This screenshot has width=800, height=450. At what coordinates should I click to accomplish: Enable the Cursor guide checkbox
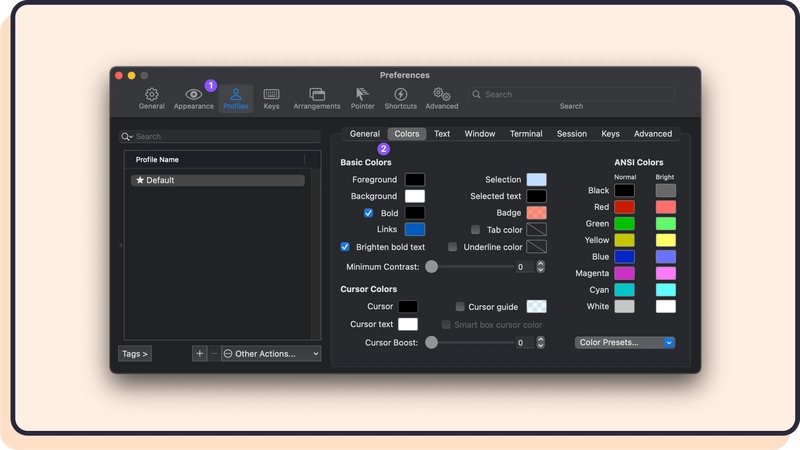tap(460, 307)
